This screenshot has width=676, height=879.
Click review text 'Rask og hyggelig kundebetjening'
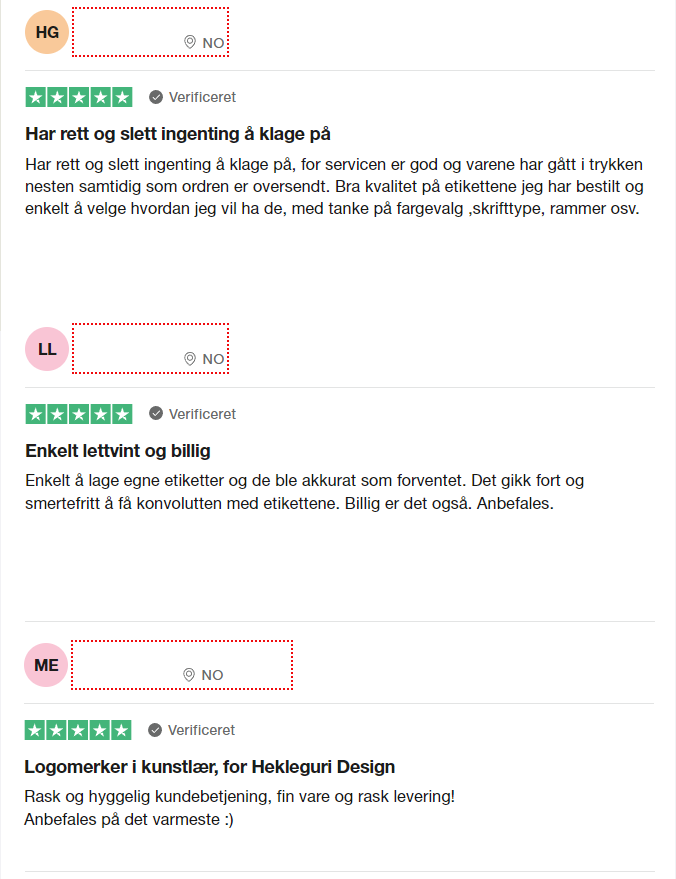click(239, 808)
